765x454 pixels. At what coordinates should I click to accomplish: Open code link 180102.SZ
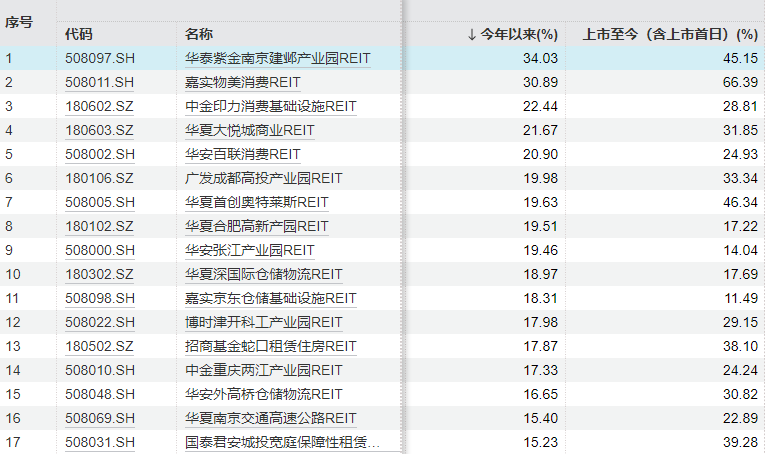point(100,226)
